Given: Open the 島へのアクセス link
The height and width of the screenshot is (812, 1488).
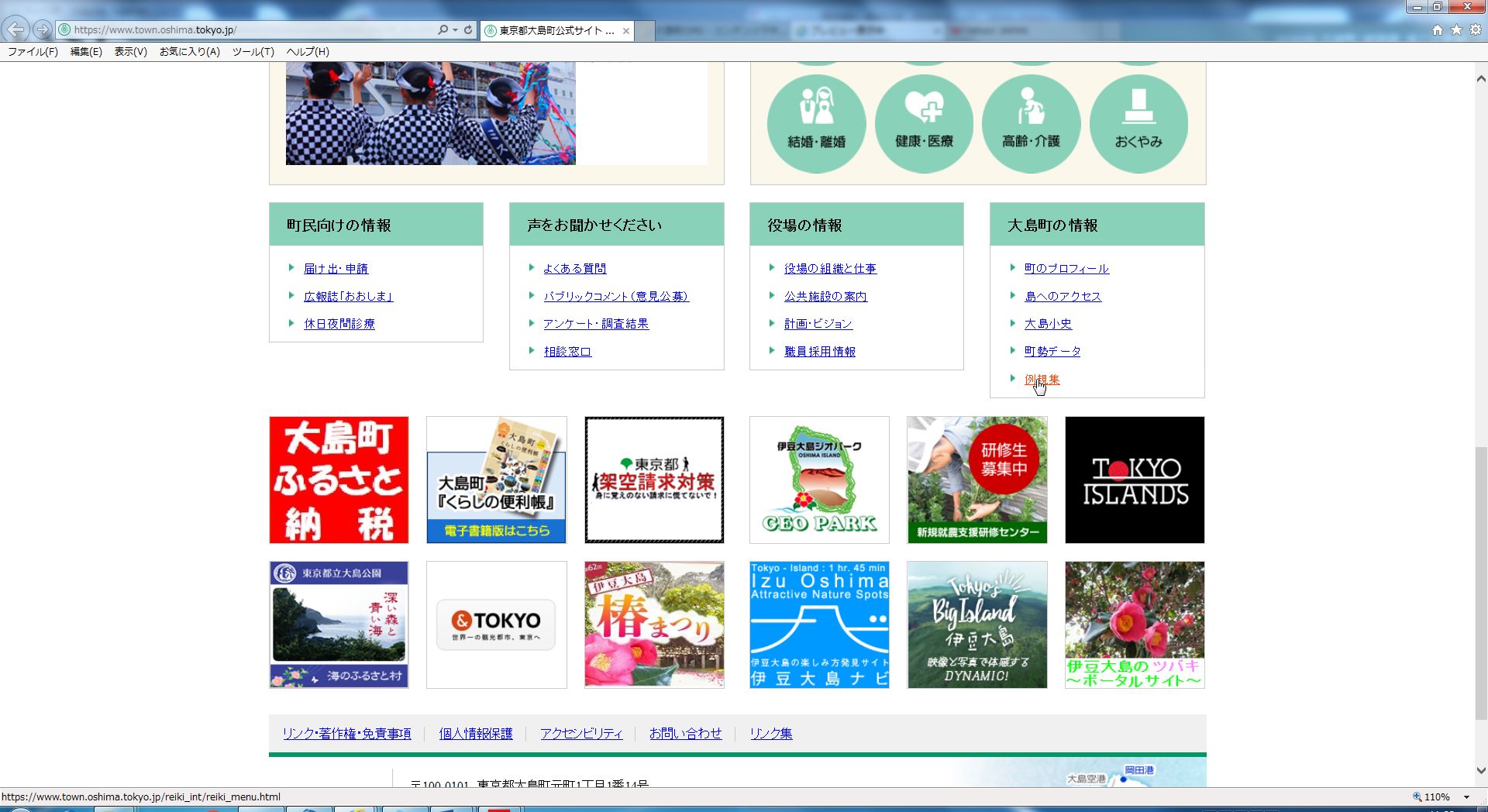Looking at the screenshot, I should [1063, 297].
